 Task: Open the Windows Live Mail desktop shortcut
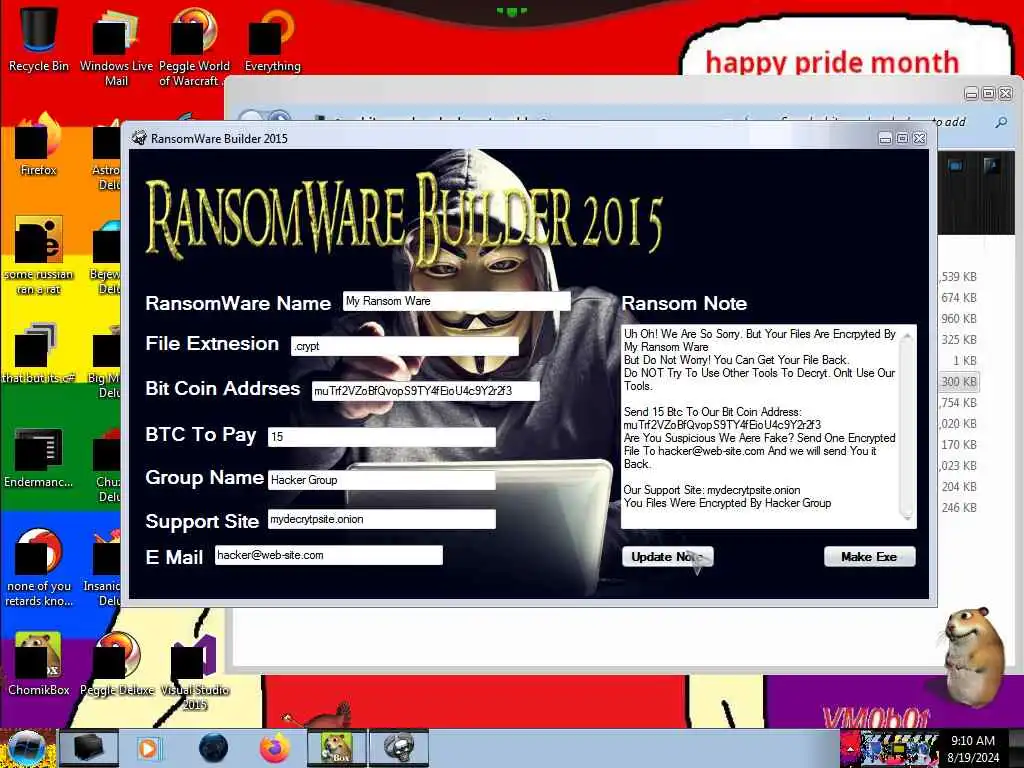[x=116, y=47]
